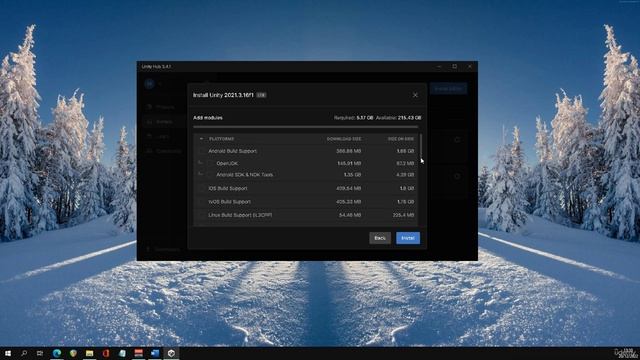Click the iOS Build Support label

(x=228, y=189)
